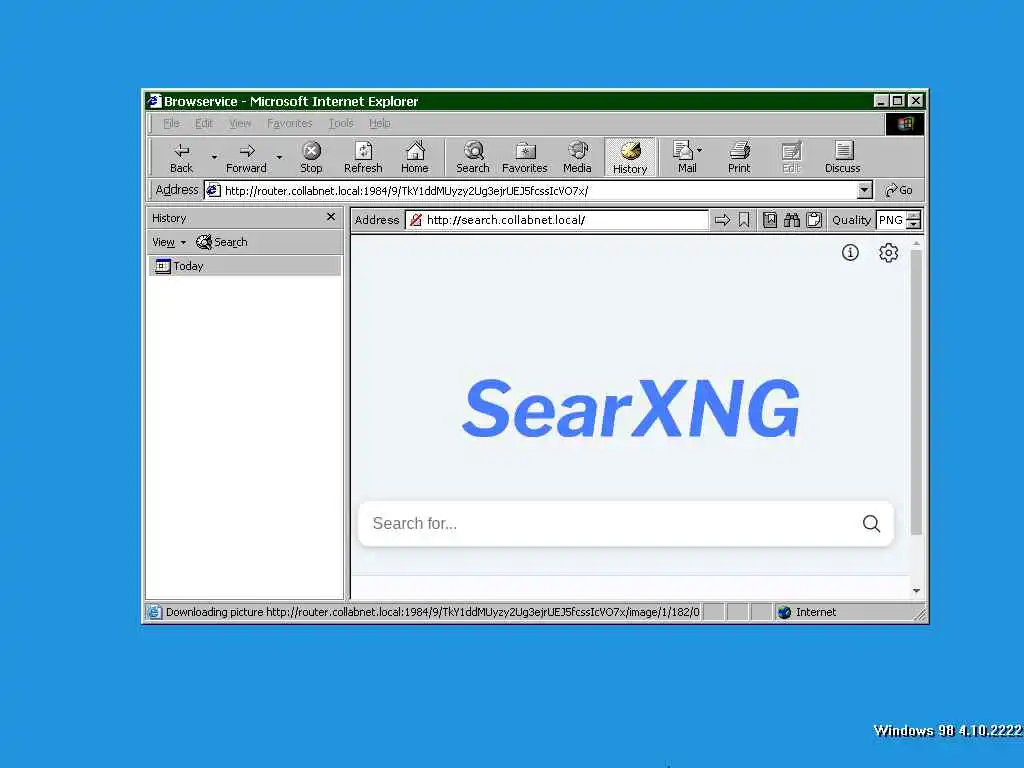1024x768 pixels.
Task: Open the SearXNG about info icon
Action: tap(850, 252)
